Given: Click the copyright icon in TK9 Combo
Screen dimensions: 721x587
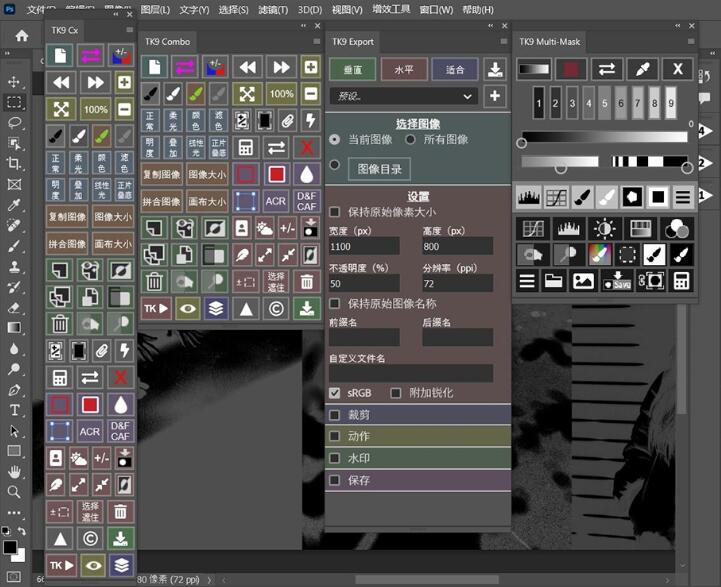Looking at the screenshot, I should pos(276,308).
